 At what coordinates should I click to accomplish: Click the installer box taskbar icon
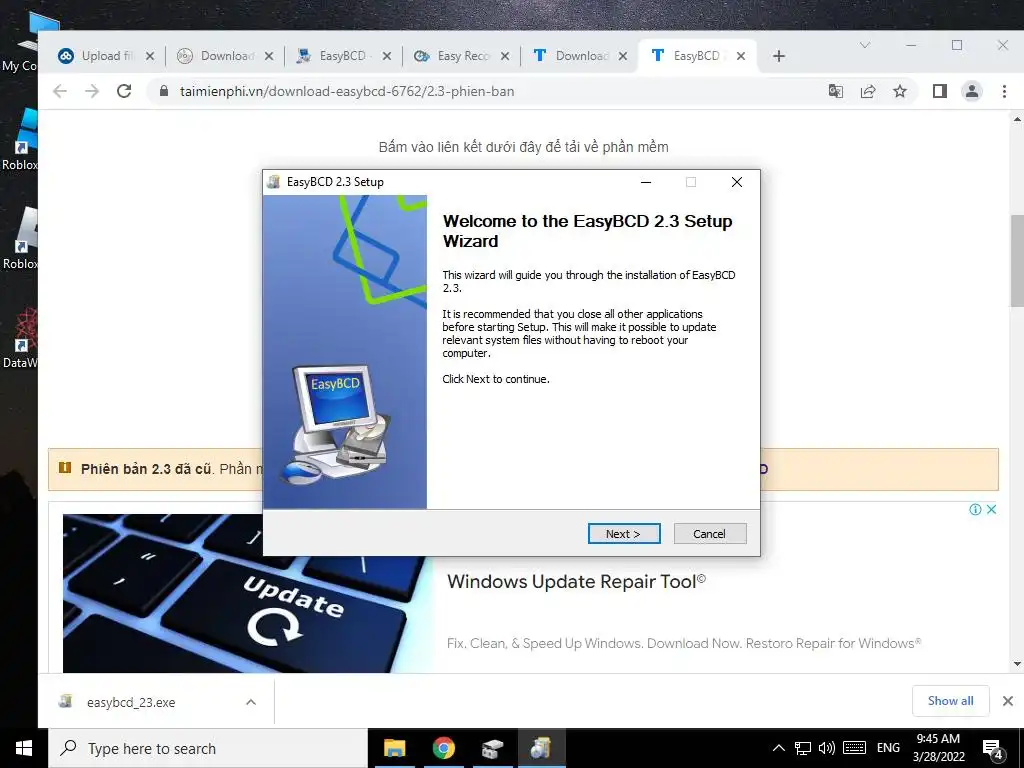click(x=492, y=748)
